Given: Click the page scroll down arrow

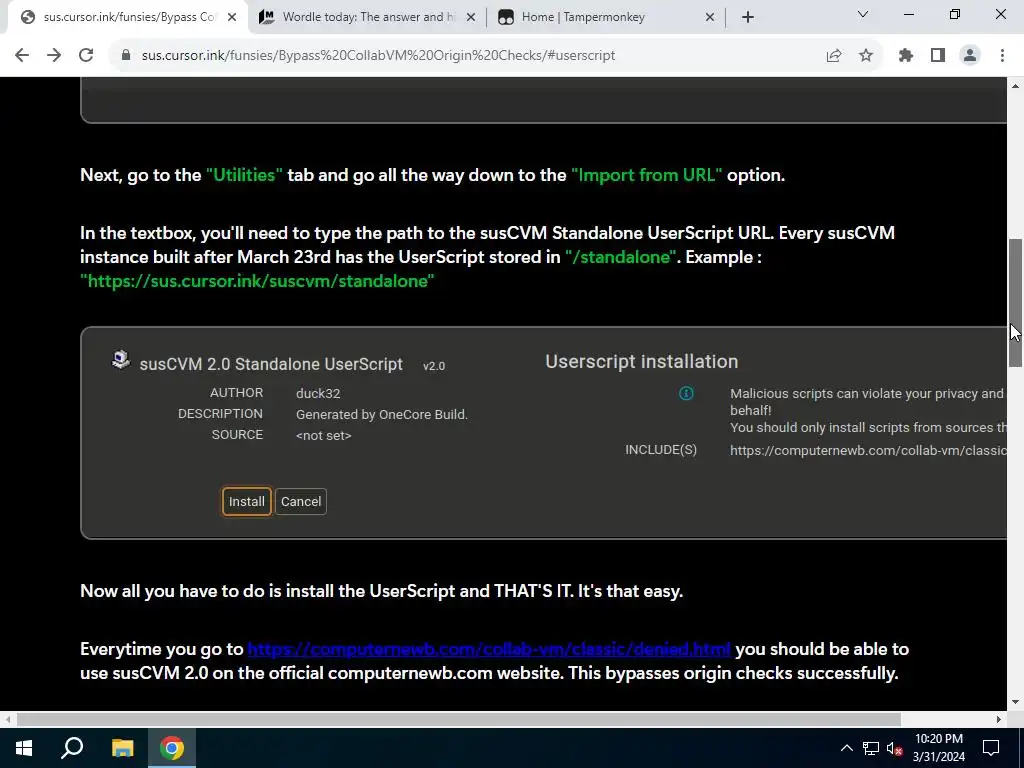Looking at the screenshot, I should pyautogui.click(x=1015, y=702).
